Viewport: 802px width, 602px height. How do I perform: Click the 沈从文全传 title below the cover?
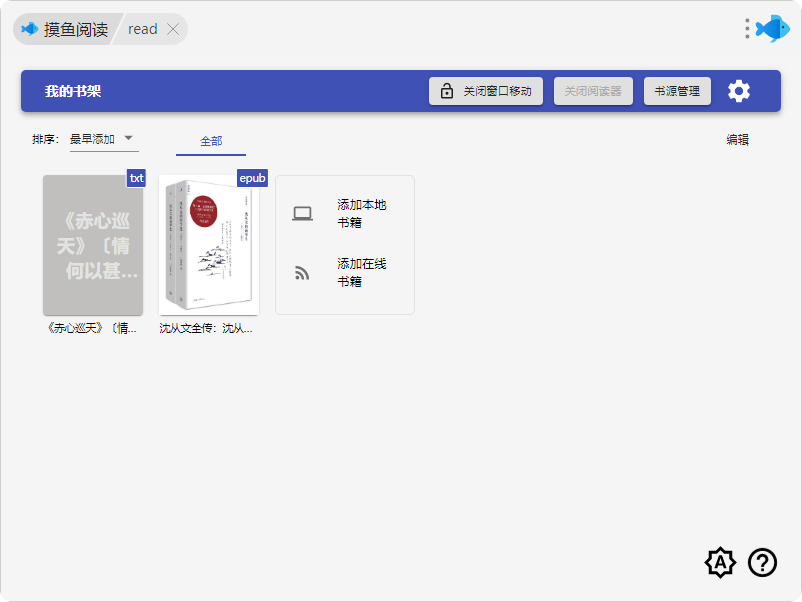point(206,328)
